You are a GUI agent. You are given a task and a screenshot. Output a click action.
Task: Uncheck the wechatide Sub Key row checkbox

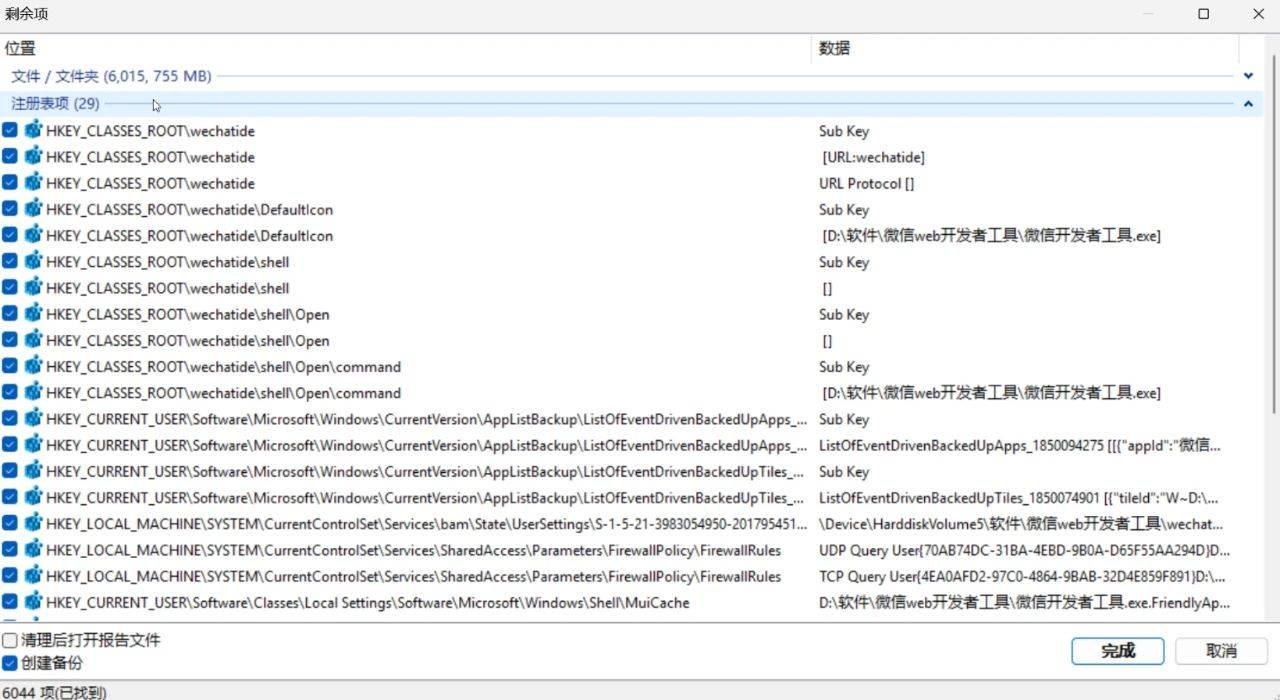(x=10, y=130)
